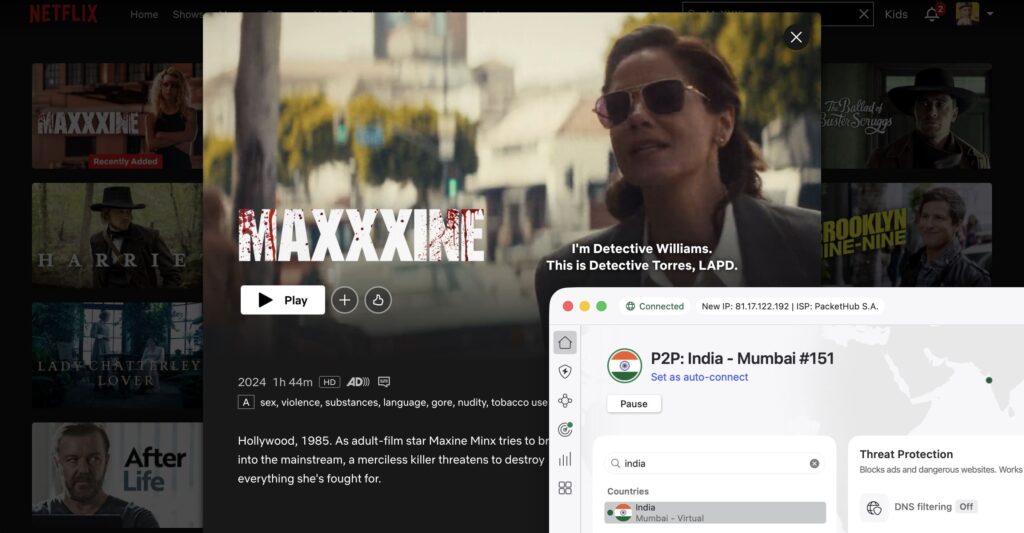Switch to the Kids profile link

click(896, 14)
